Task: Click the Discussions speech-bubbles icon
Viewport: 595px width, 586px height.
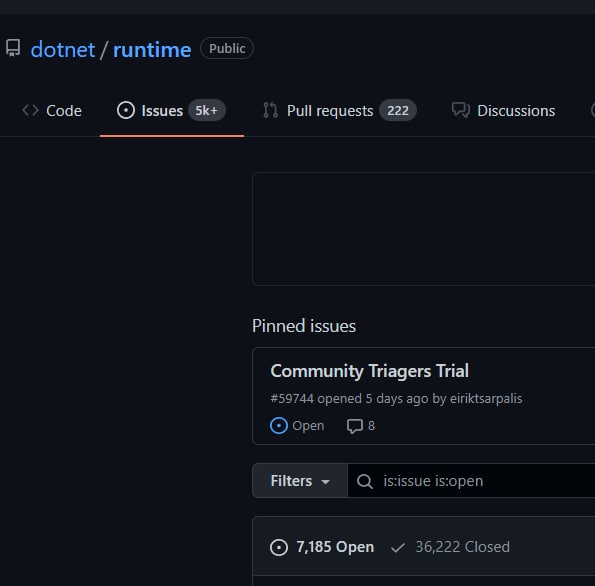Action: 461,110
